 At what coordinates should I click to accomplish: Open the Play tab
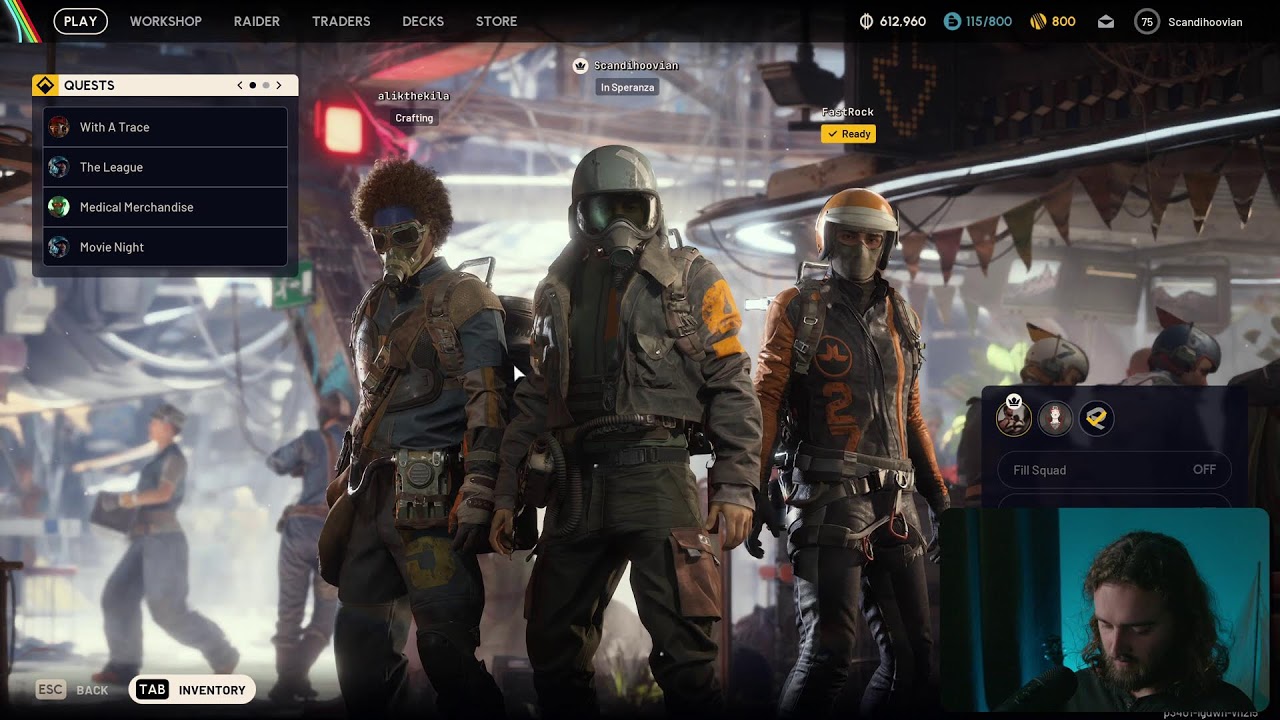click(x=80, y=21)
